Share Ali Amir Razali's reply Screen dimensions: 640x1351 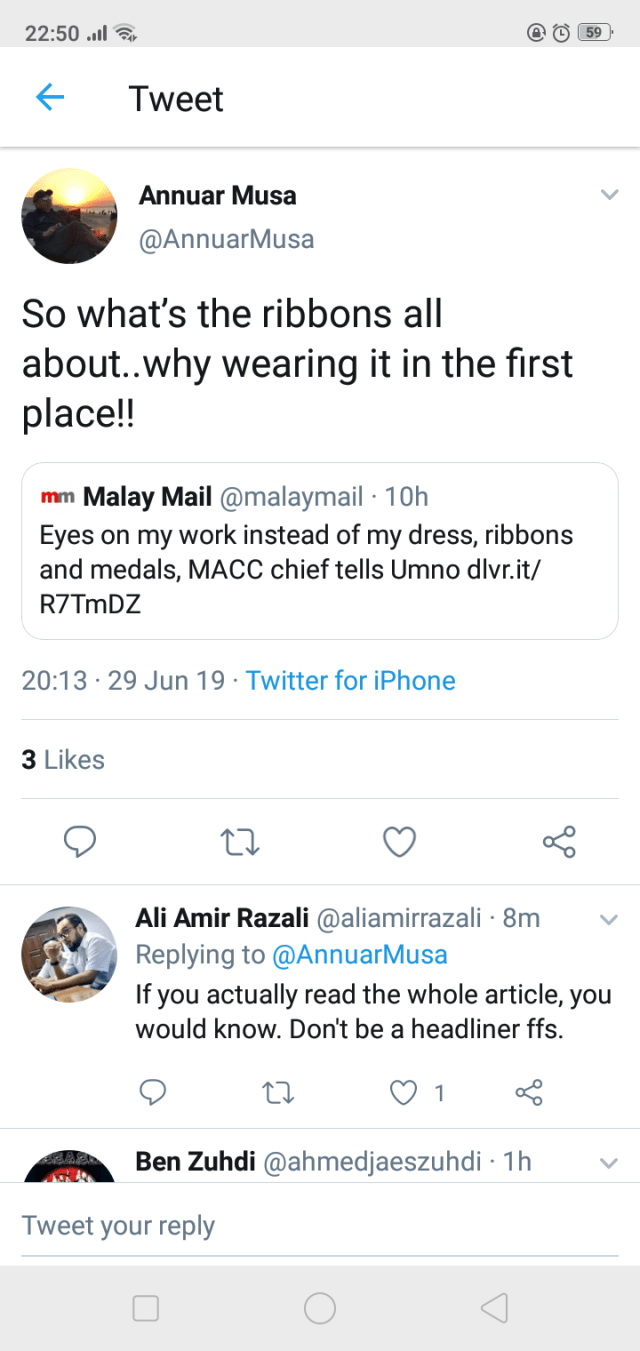coord(528,1092)
